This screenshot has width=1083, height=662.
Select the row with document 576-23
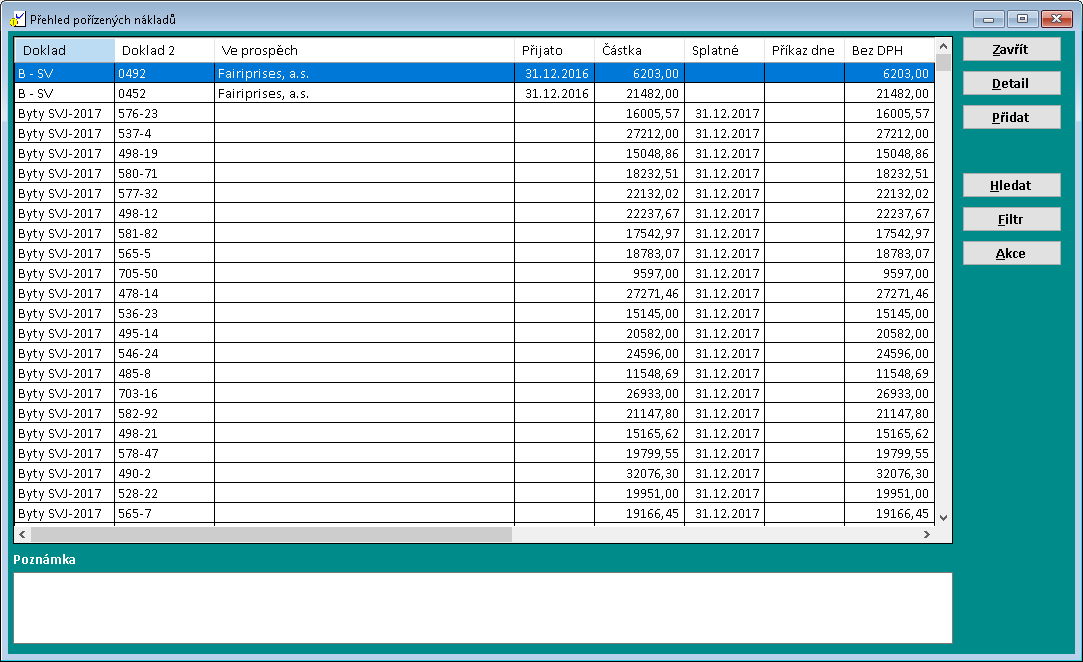pyautogui.click(x=164, y=113)
